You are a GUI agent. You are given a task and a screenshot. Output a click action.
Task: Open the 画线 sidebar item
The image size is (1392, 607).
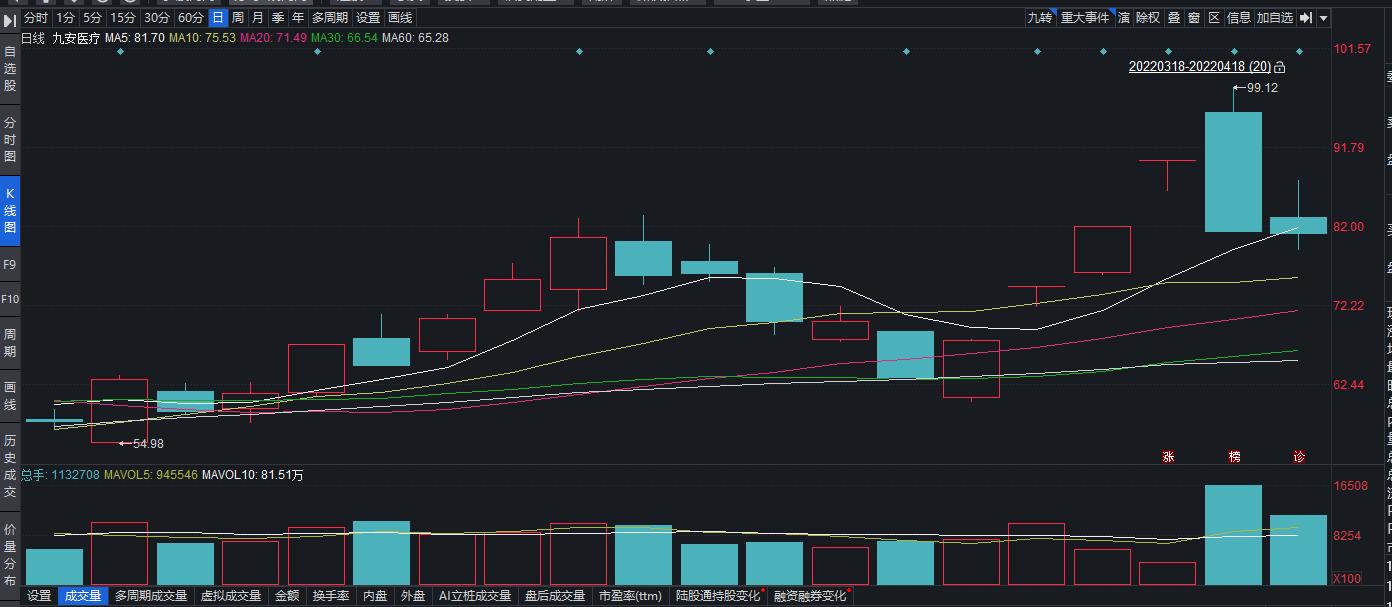coord(10,395)
